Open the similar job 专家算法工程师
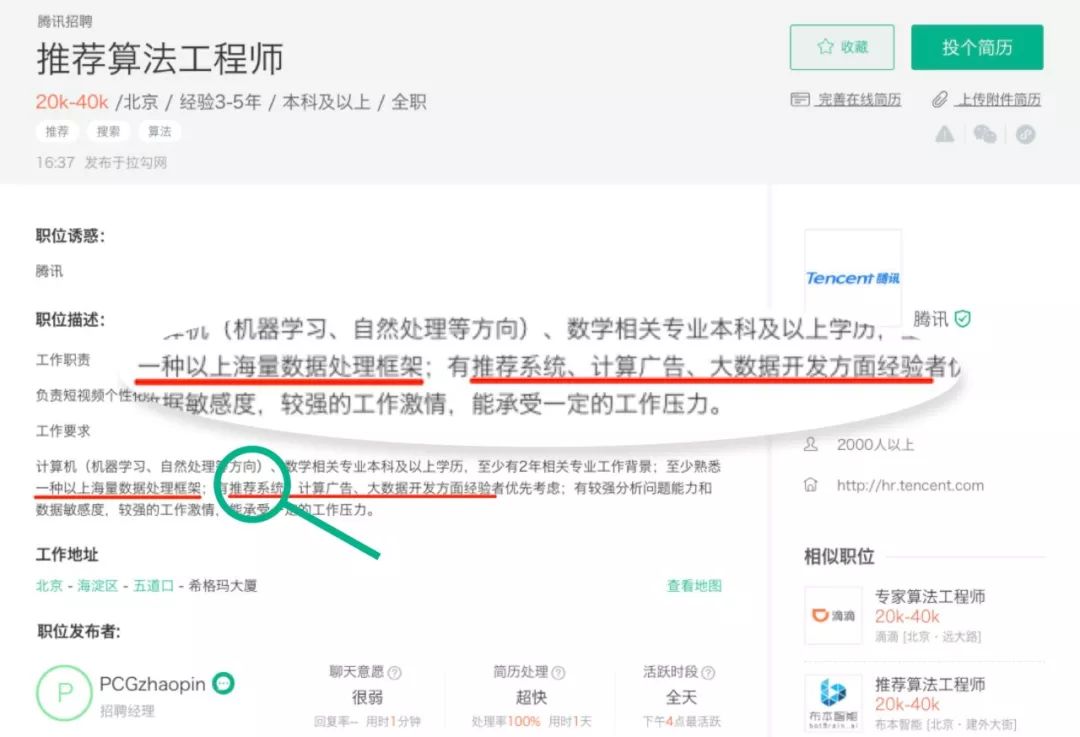The width and height of the screenshot is (1080, 737). (x=930, y=597)
